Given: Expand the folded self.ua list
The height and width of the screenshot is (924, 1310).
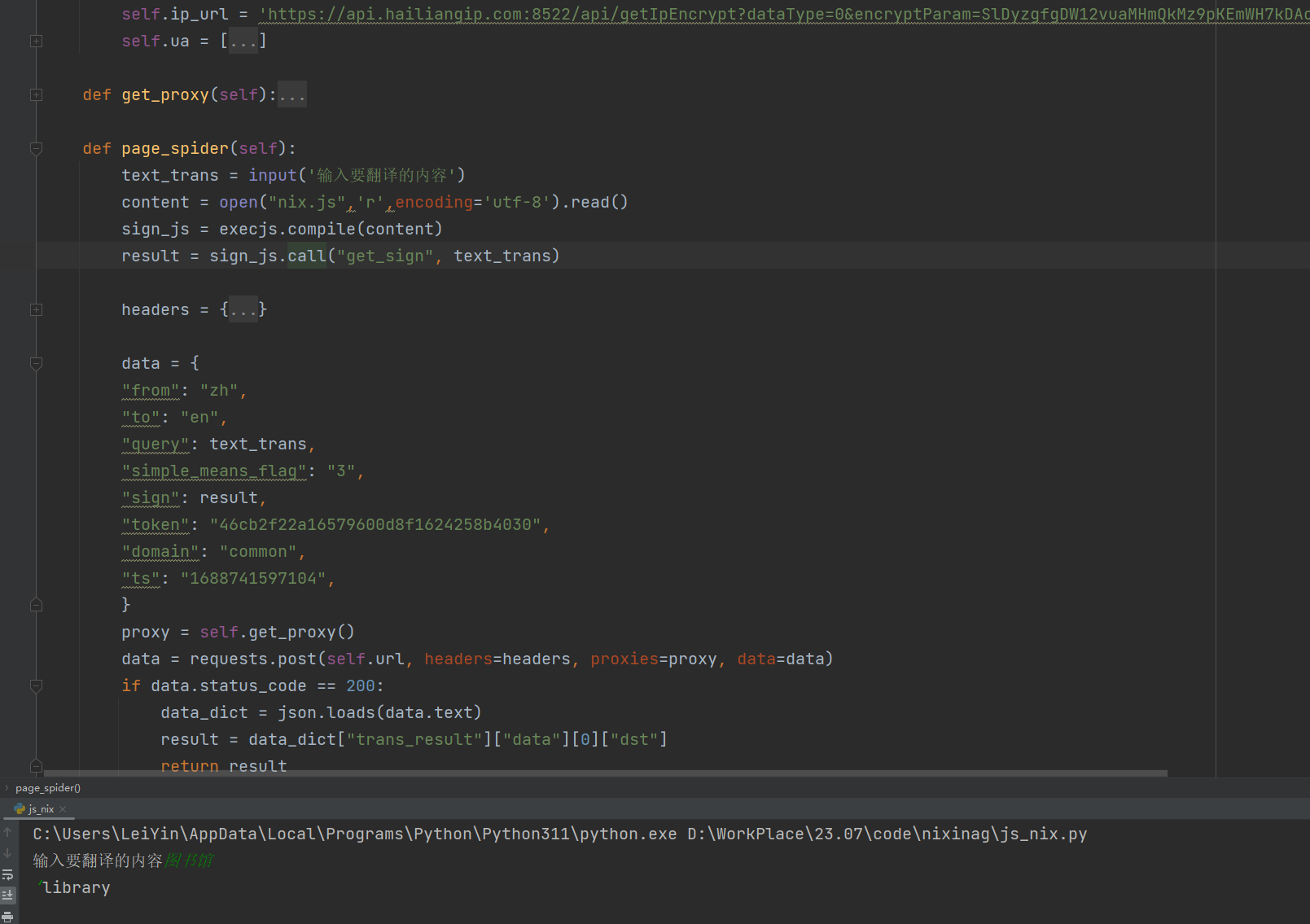Looking at the screenshot, I should point(36,41).
